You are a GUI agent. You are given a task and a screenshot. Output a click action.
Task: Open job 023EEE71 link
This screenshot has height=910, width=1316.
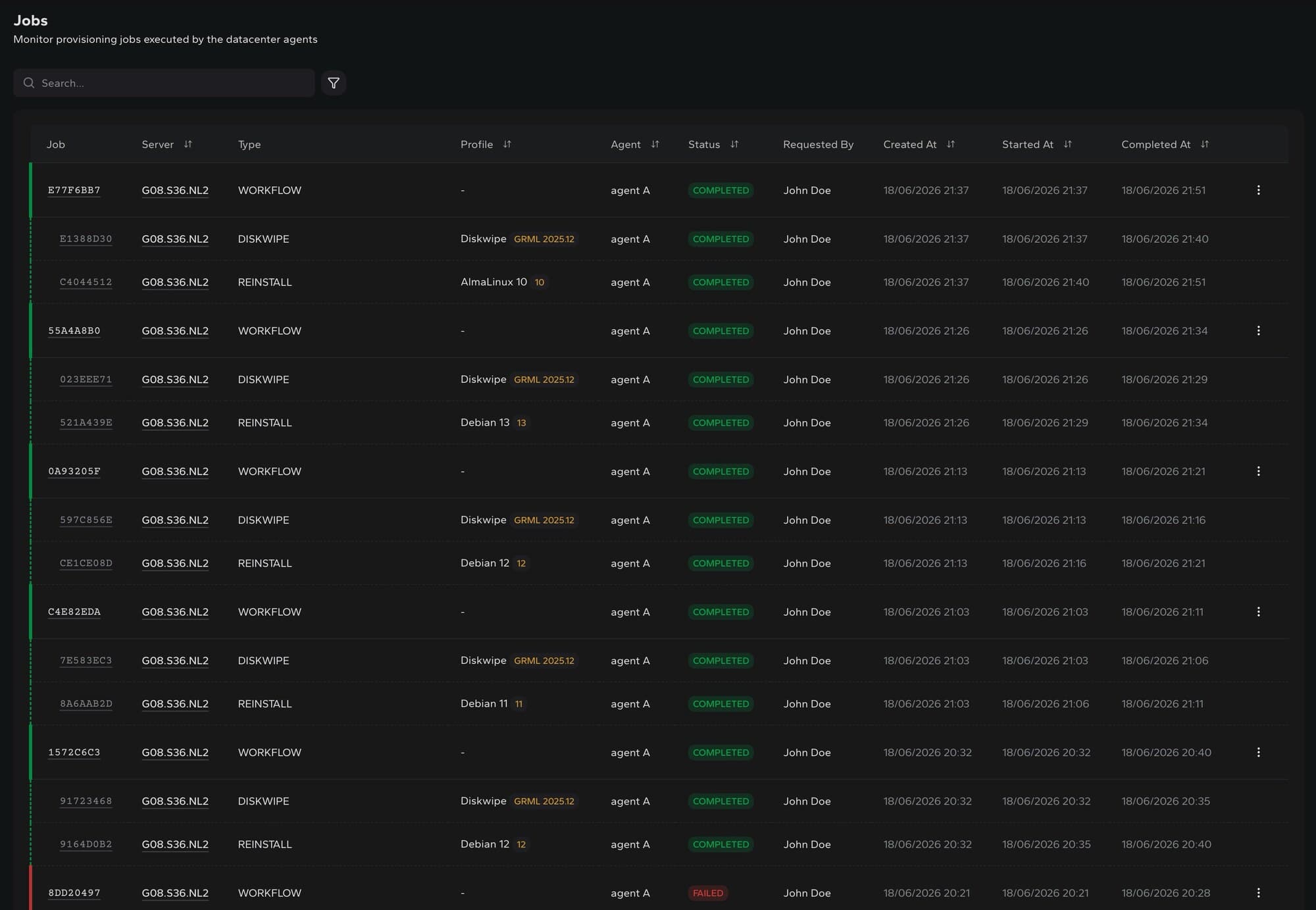[x=86, y=380]
